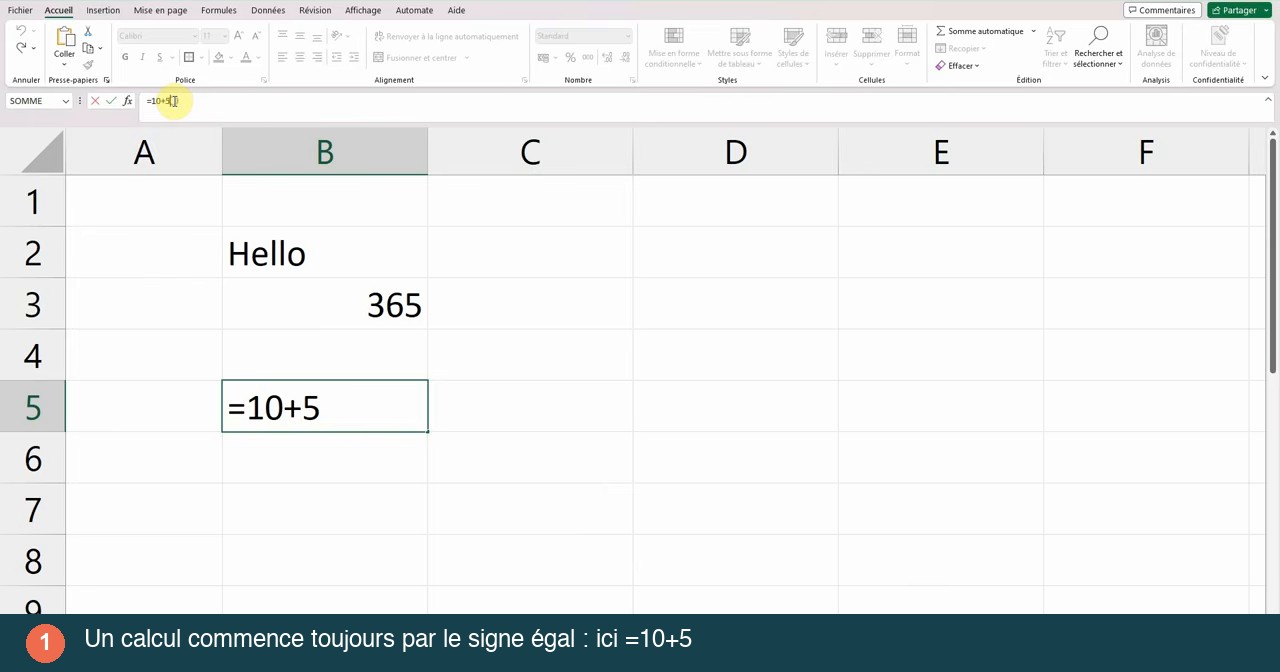Click the align middle icon

coord(300,36)
